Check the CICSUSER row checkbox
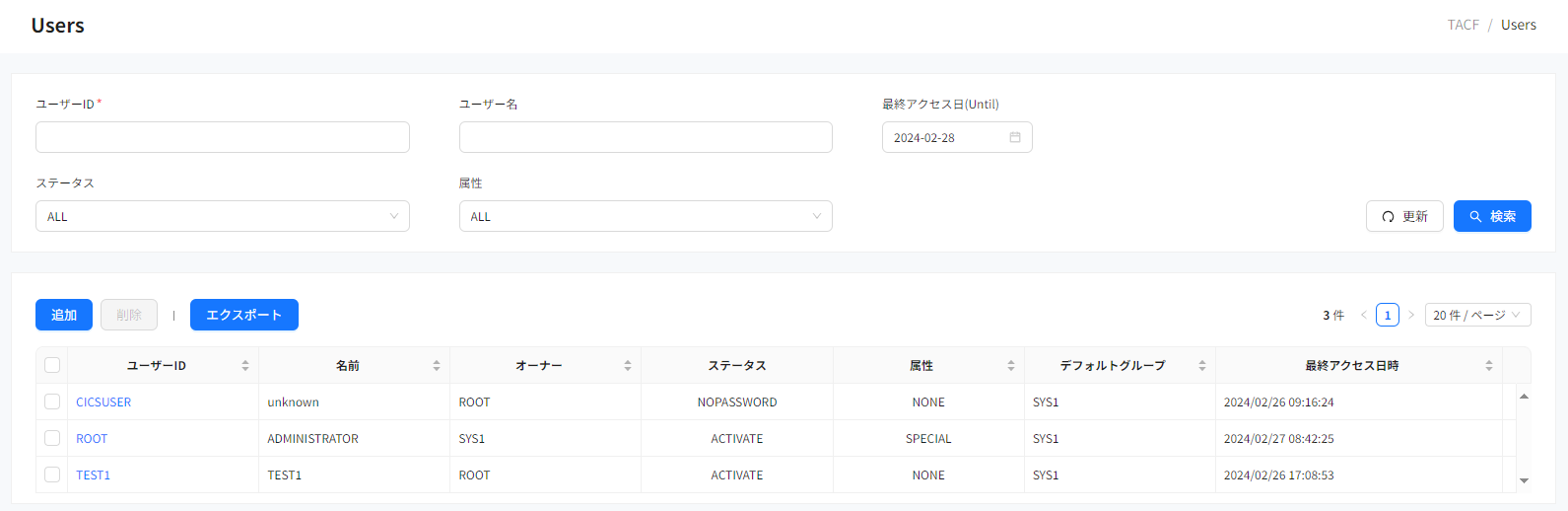The image size is (1568, 511). point(52,401)
